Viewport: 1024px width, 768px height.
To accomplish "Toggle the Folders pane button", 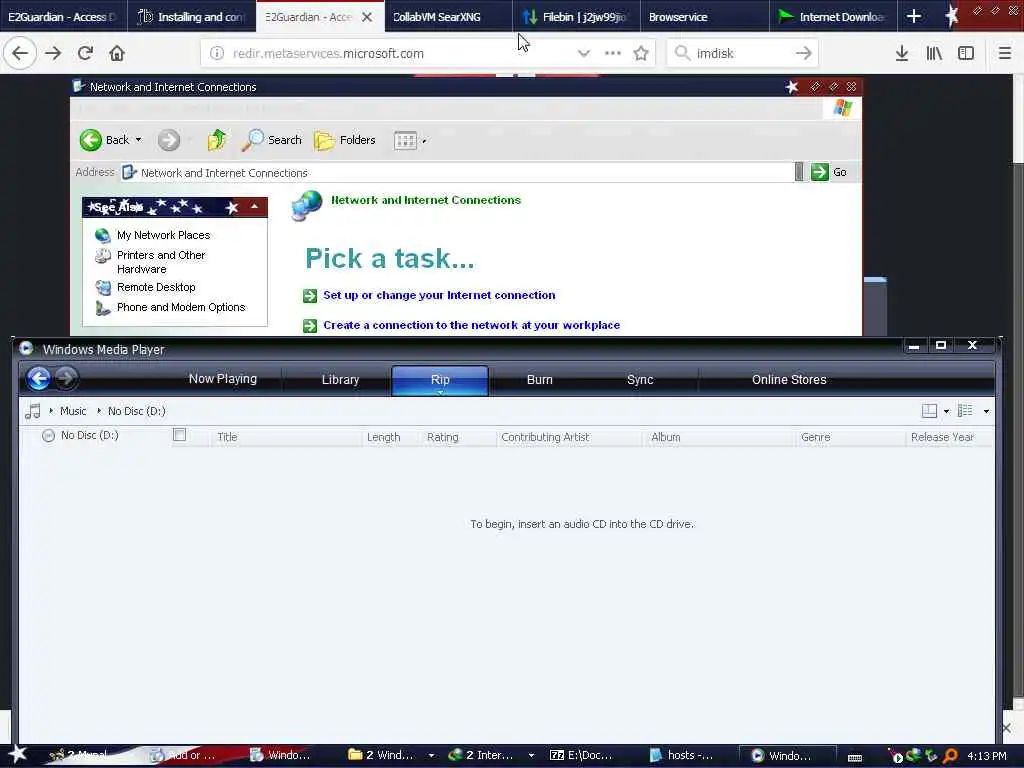I will point(345,140).
